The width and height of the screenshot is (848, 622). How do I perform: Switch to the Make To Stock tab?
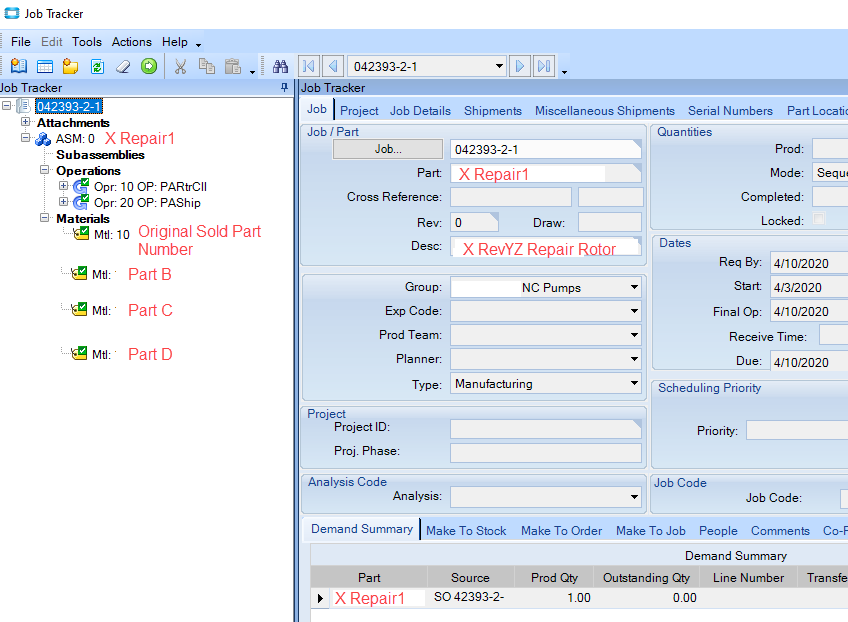[466, 531]
